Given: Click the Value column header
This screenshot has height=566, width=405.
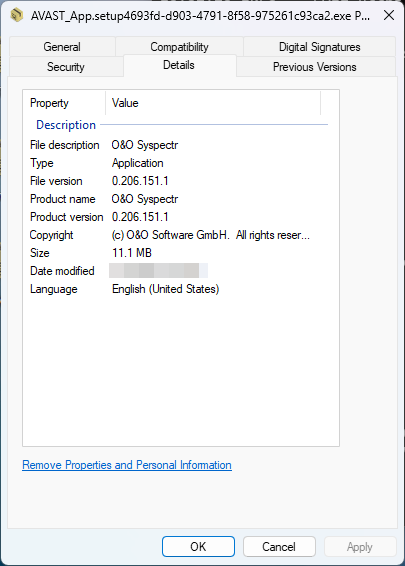Looking at the screenshot, I should [213, 103].
